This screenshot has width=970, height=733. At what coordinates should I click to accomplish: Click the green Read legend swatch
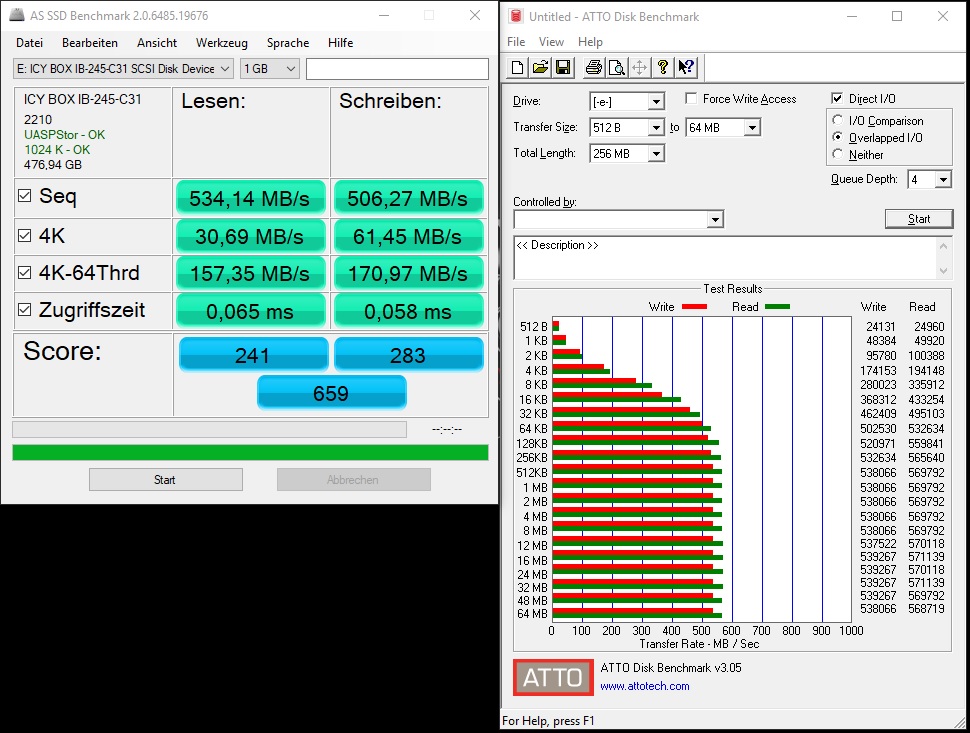coord(778,307)
